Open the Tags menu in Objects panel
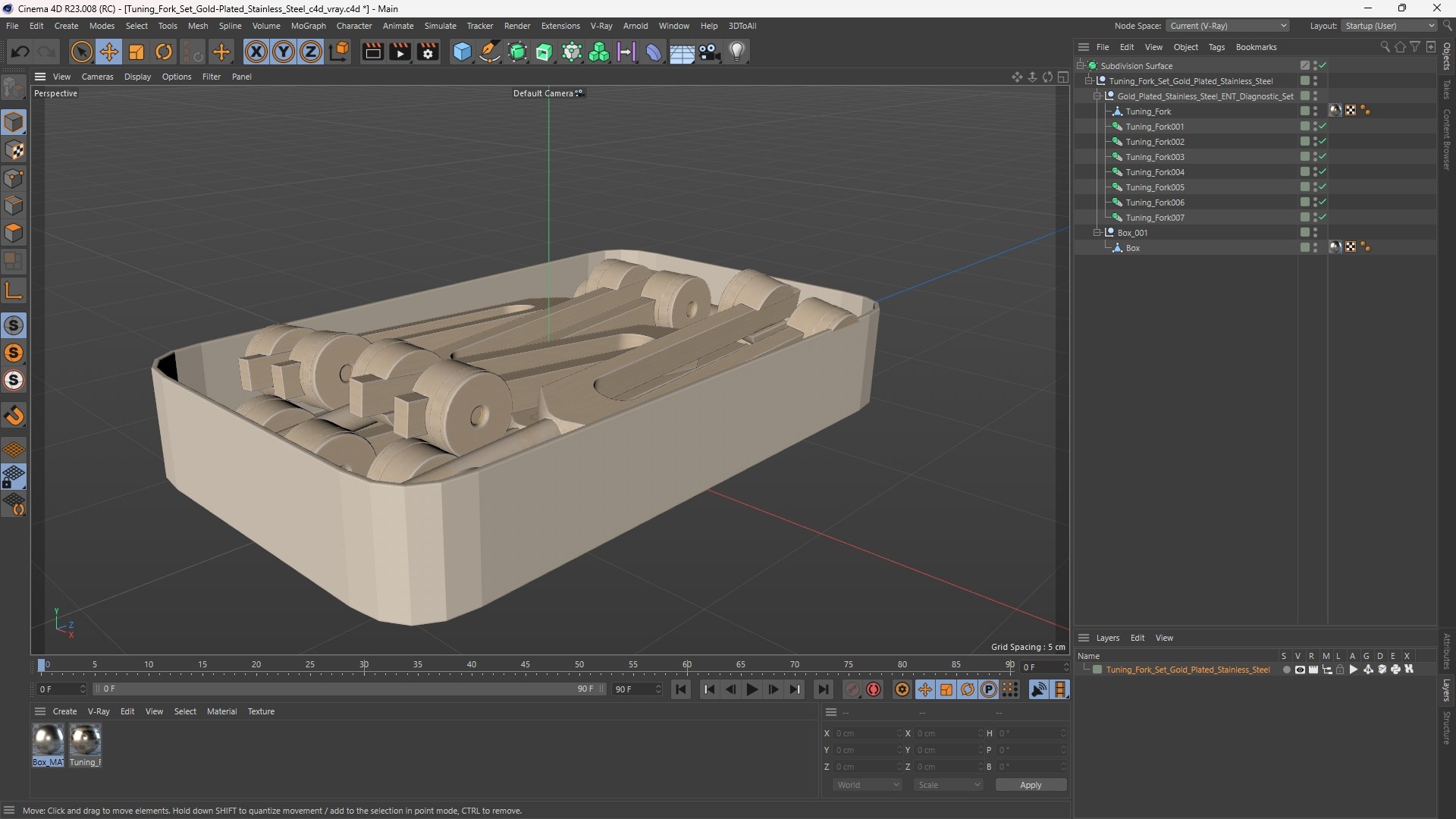This screenshot has height=819, width=1456. (1216, 47)
